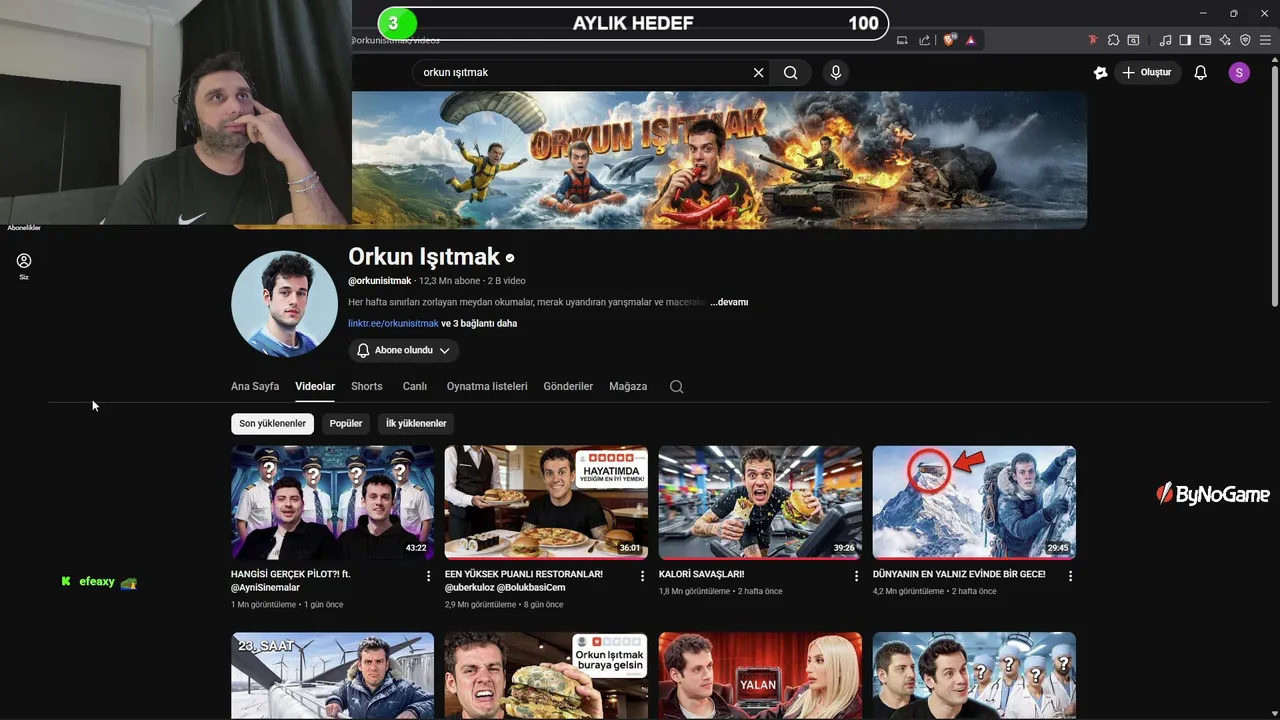Open HANGİSİ GERÇEK PİLOT video title
This screenshot has height=720, width=1280.
click(291, 580)
